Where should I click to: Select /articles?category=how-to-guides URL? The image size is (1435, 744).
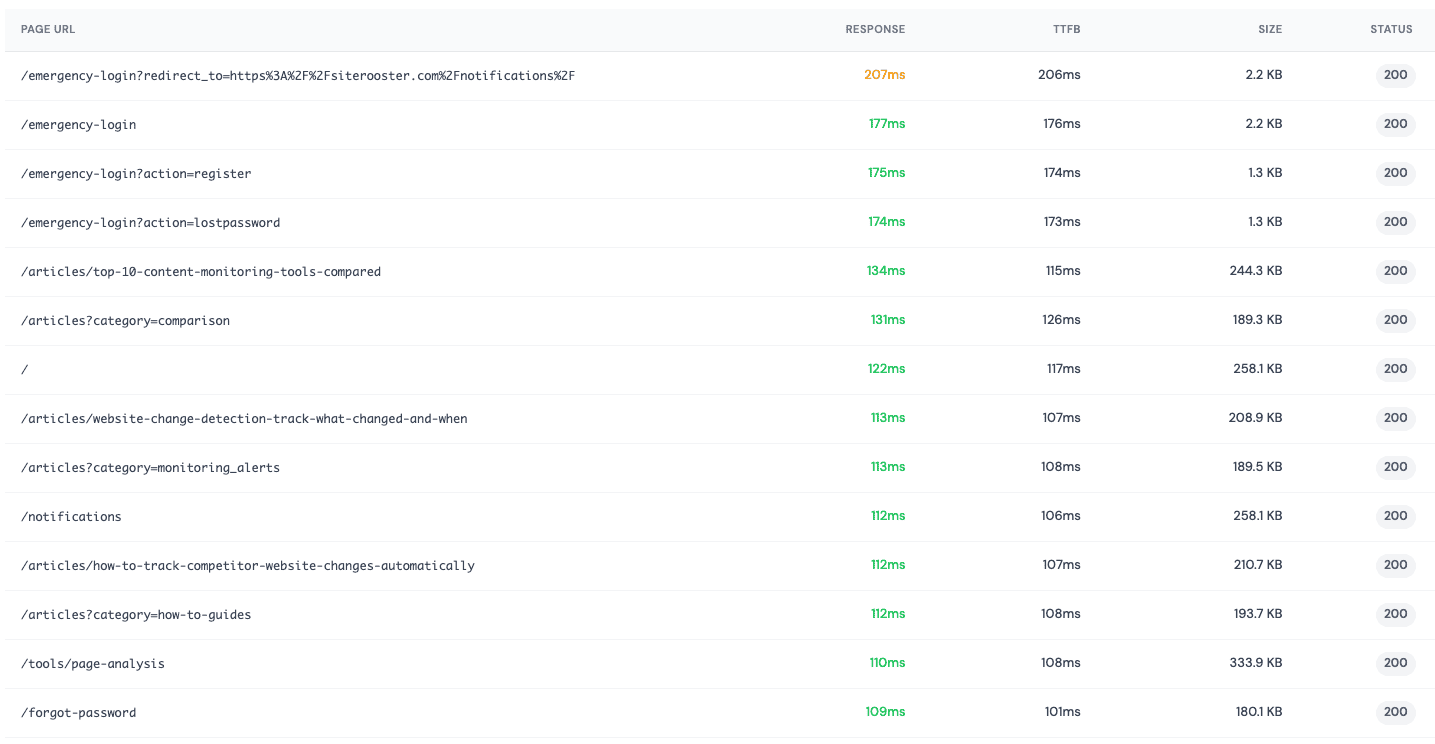point(136,615)
